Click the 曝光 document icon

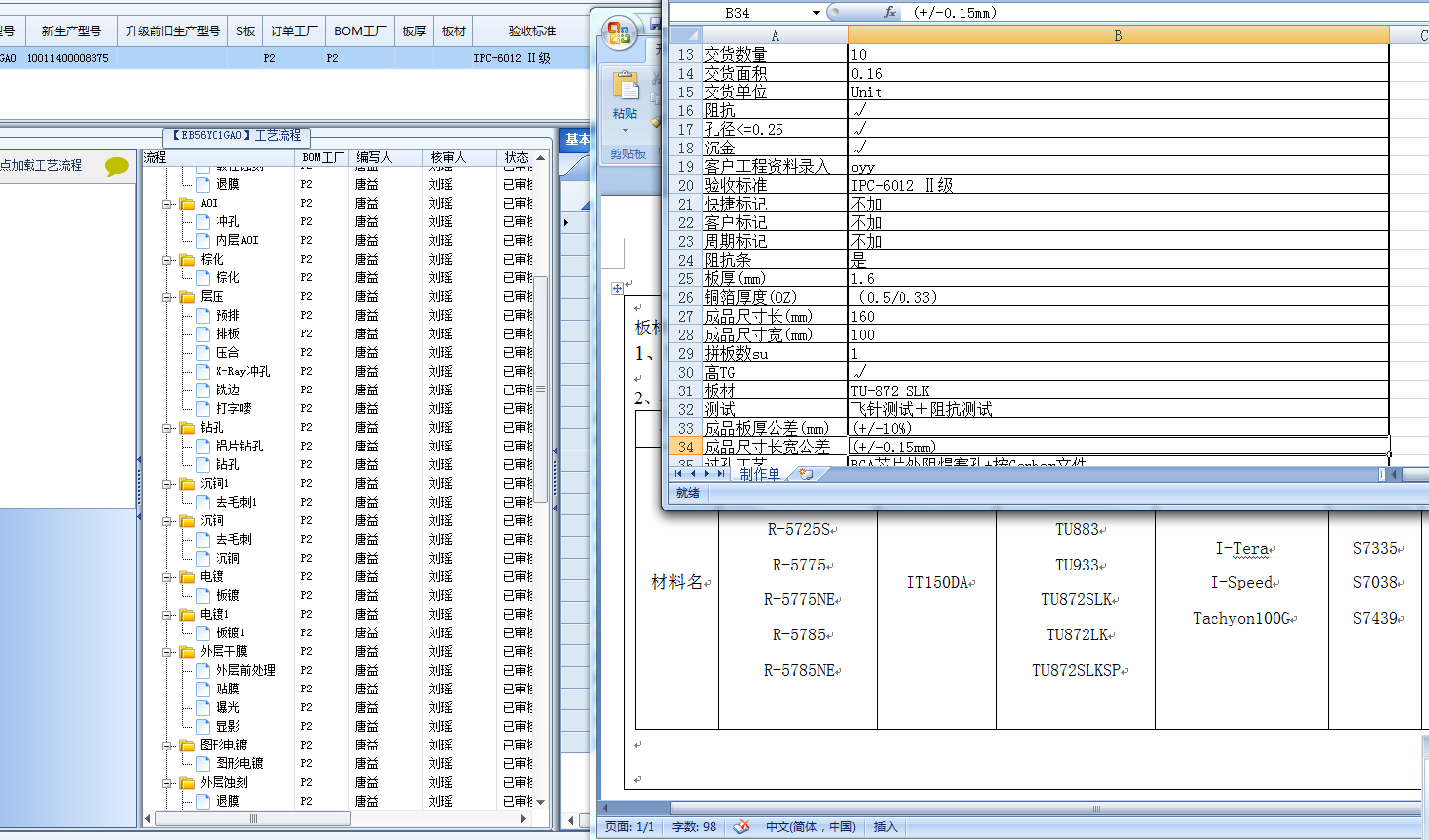(203, 708)
